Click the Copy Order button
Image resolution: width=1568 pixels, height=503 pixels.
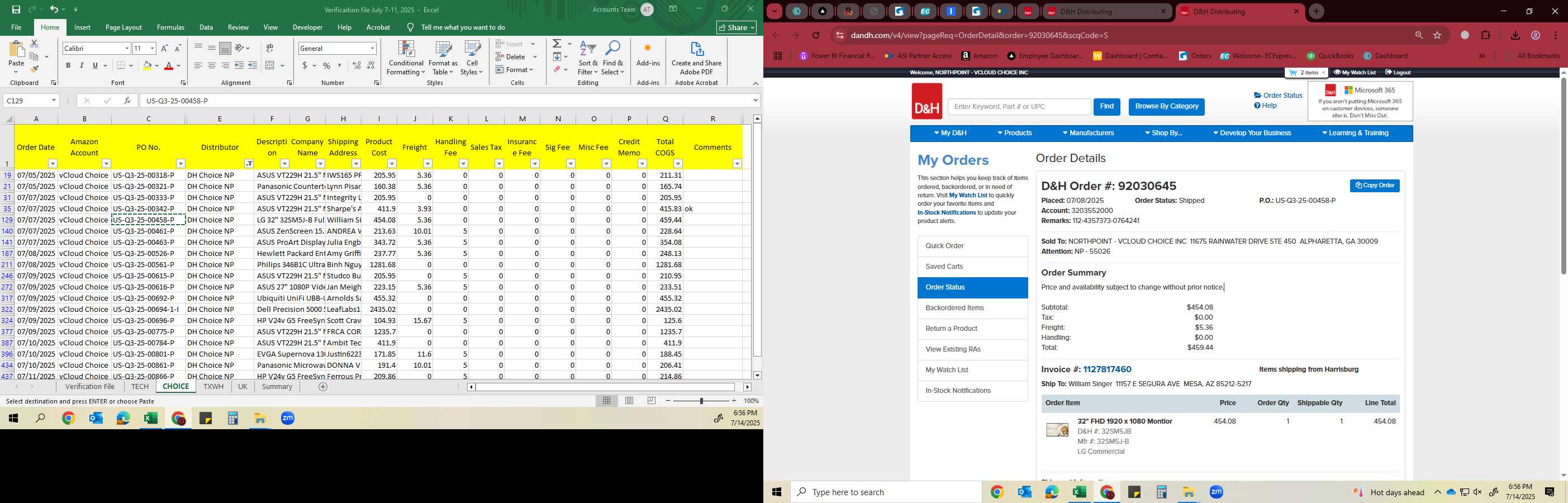point(1375,186)
